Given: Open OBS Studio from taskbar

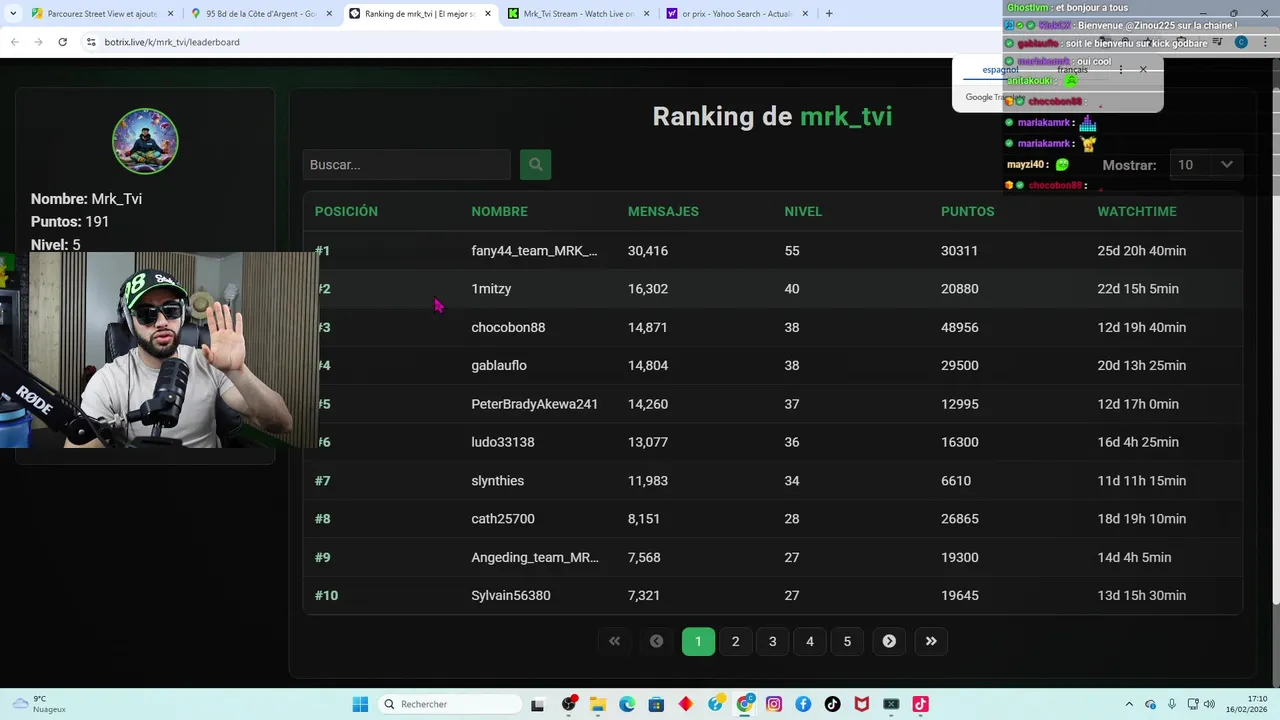Looking at the screenshot, I should [x=569, y=704].
